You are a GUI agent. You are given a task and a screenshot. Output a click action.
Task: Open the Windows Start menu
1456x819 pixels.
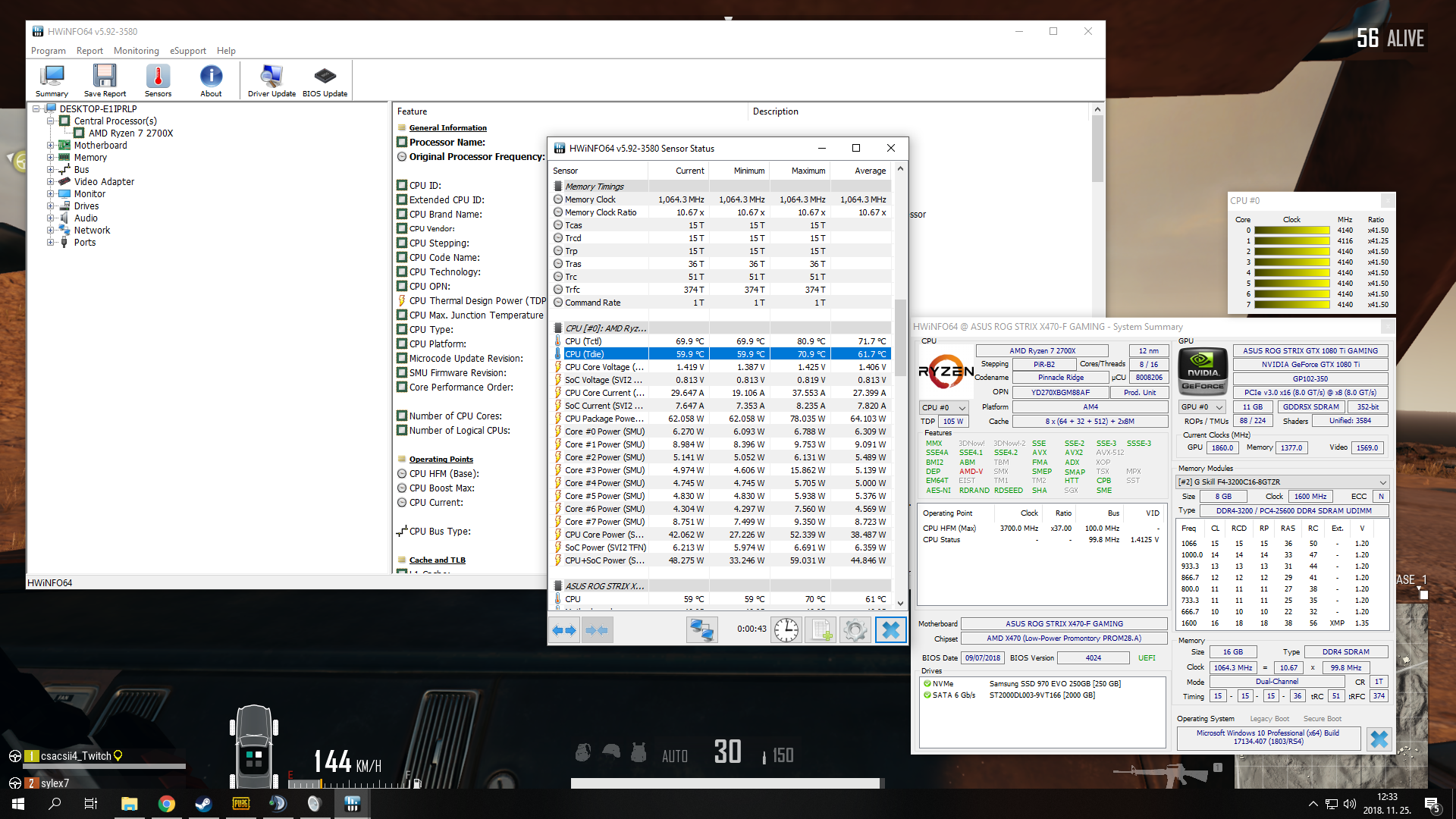pos(18,804)
